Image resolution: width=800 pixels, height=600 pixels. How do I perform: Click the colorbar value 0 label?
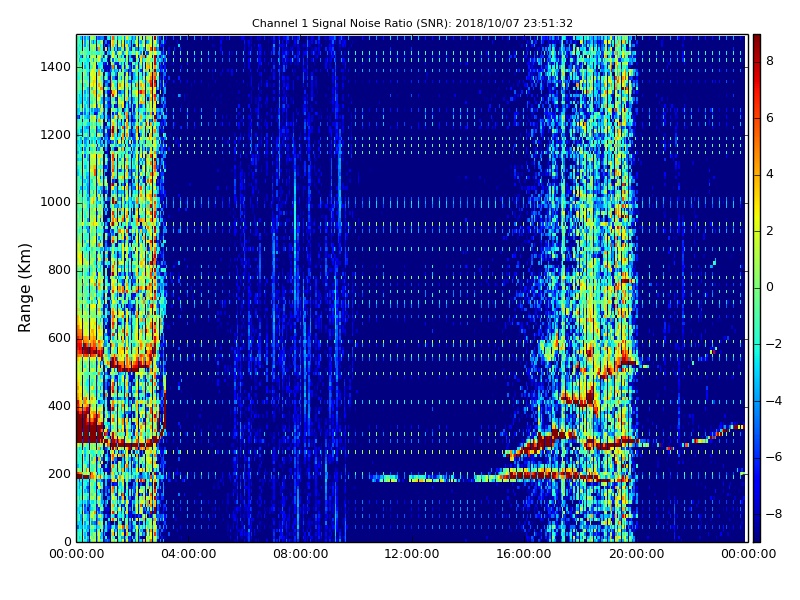pos(770,287)
